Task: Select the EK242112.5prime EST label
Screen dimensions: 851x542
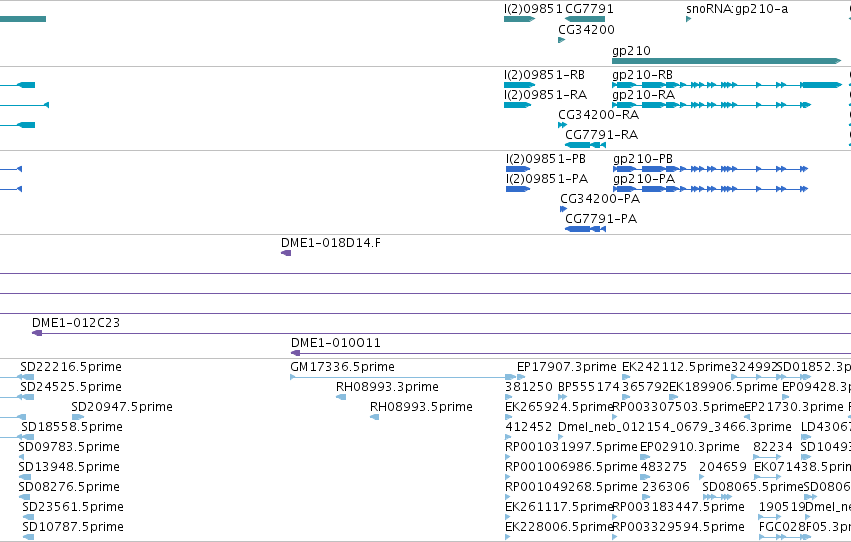Action: pos(676,367)
